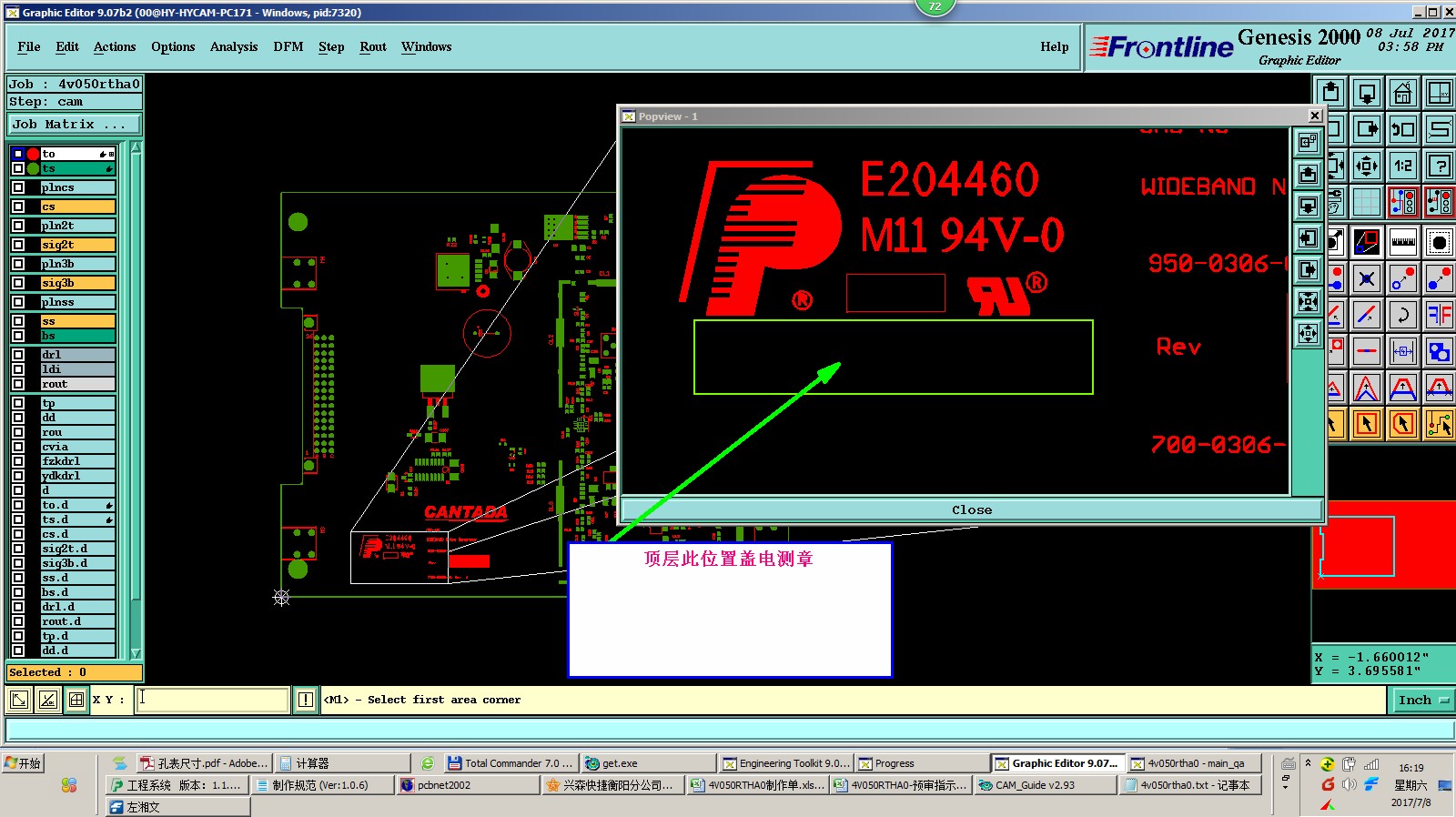This screenshot has width=1456, height=817.
Task: Click the polygon selection arrow icon
Action: [1402, 424]
